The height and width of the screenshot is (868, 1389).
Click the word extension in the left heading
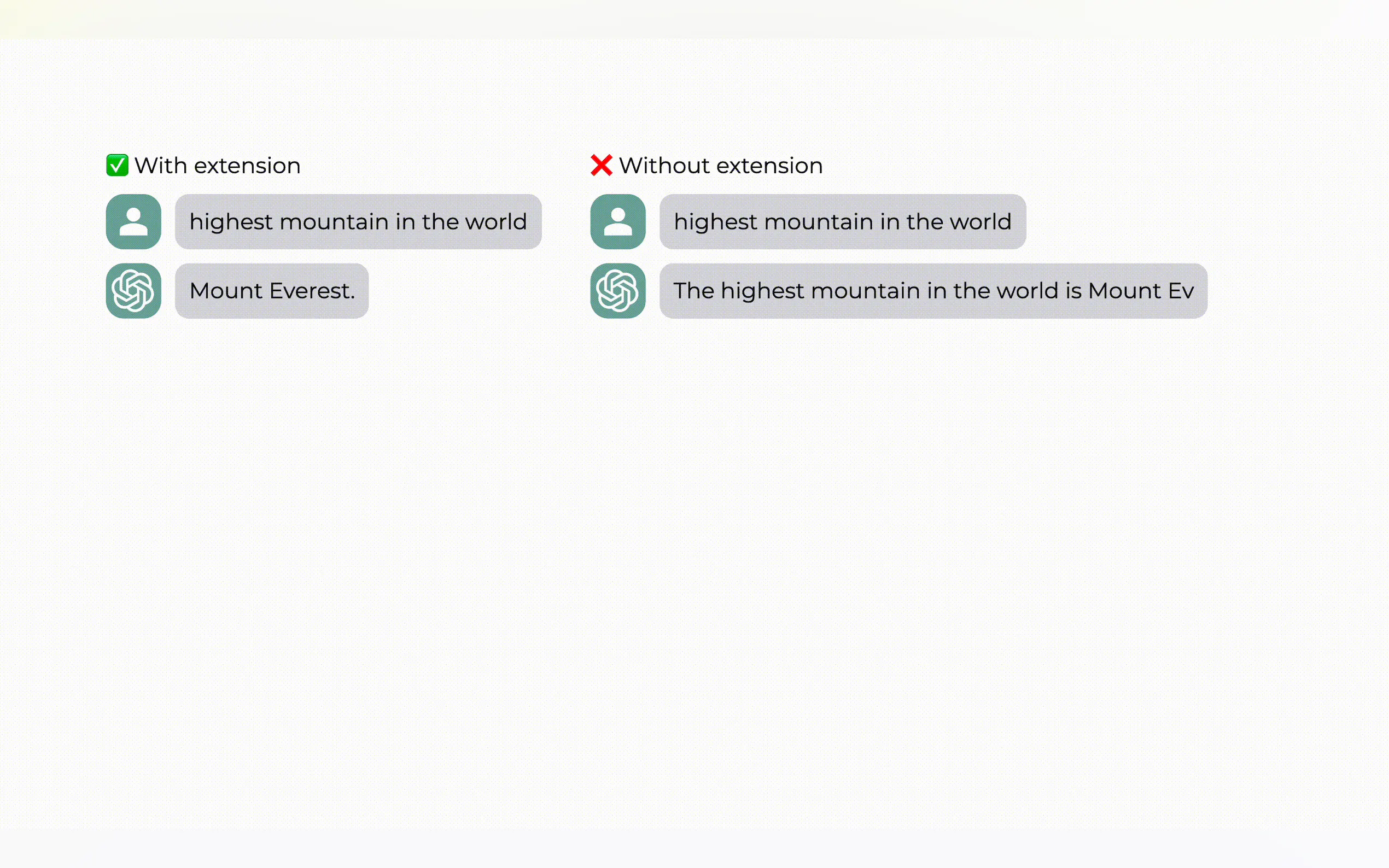(x=248, y=166)
